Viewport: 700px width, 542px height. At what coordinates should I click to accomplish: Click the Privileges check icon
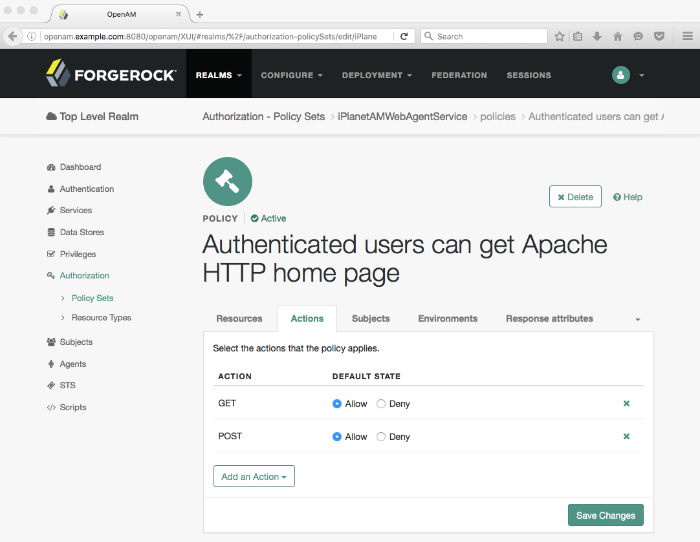[51, 254]
